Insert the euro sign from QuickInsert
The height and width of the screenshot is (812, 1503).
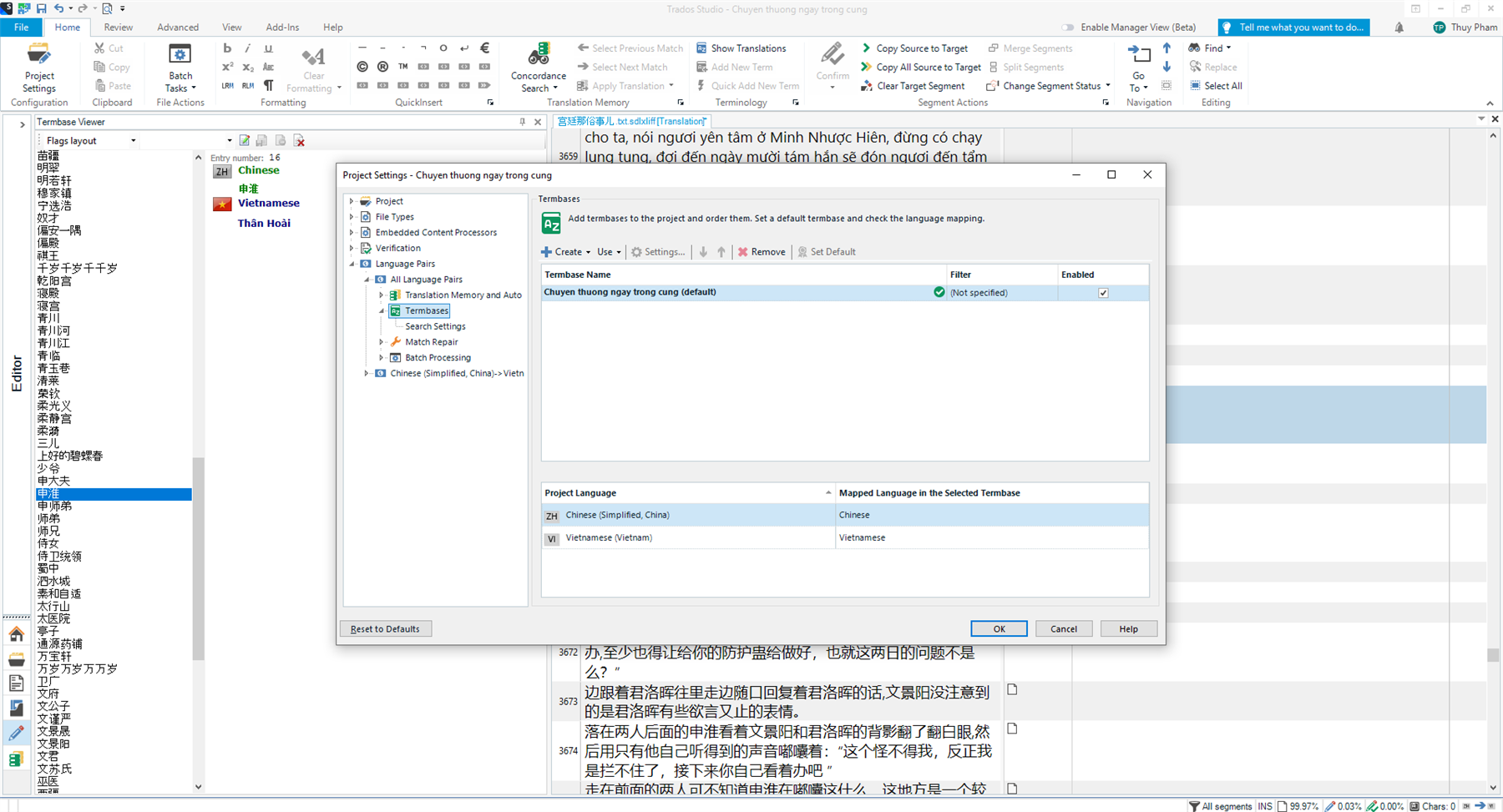click(484, 48)
